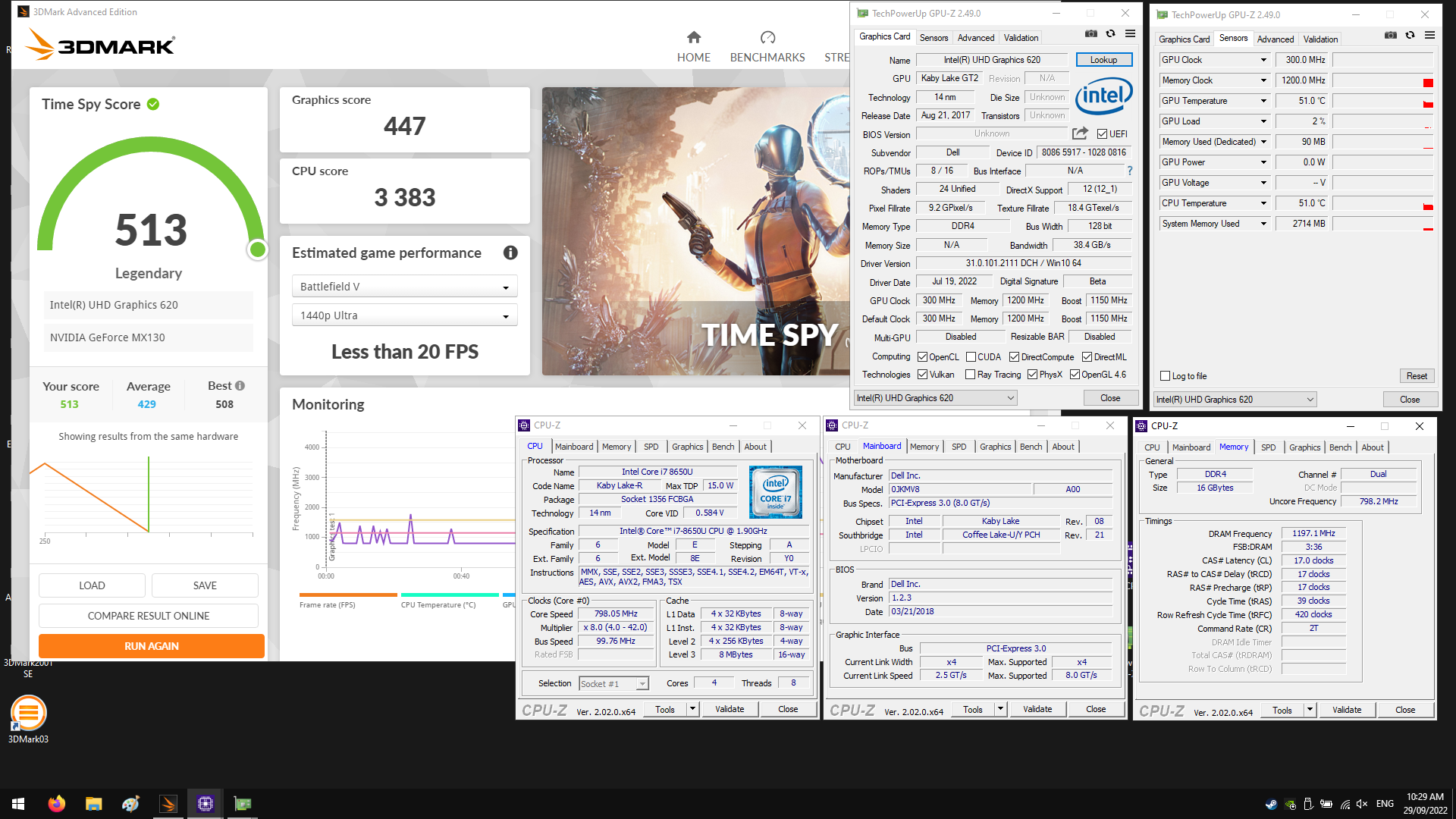Viewport: 1456px width, 819px height.
Task: Open the BENCHMARKS gauge icon in 3DMark
Action: point(767,37)
